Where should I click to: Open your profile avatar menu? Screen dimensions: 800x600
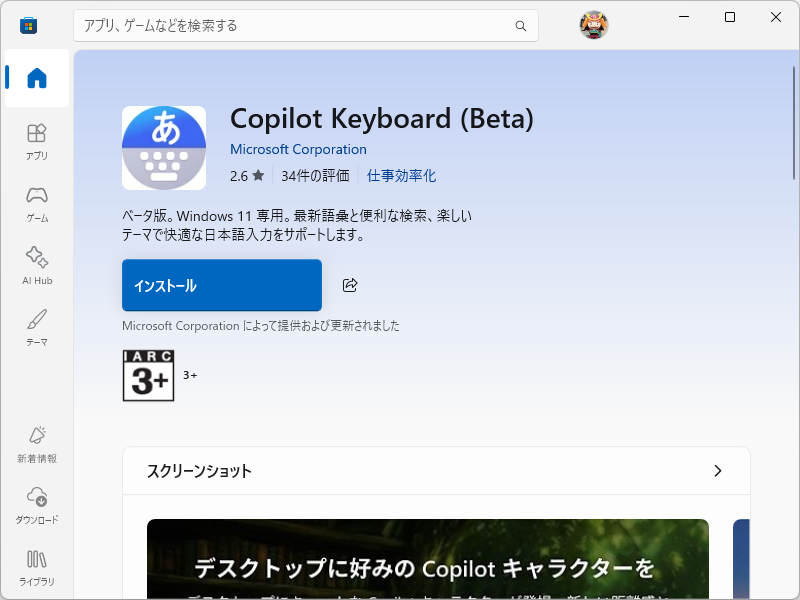point(593,26)
